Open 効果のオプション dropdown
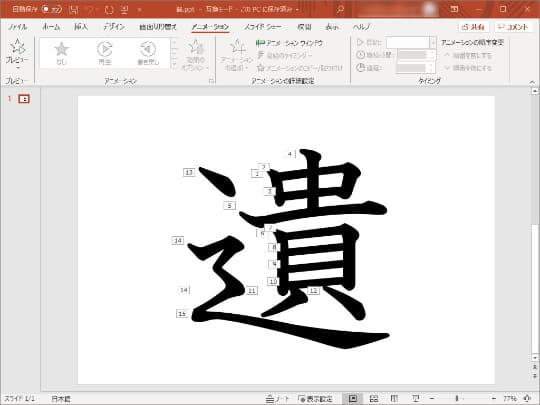The height and width of the screenshot is (405, 540). coord(195,55)
